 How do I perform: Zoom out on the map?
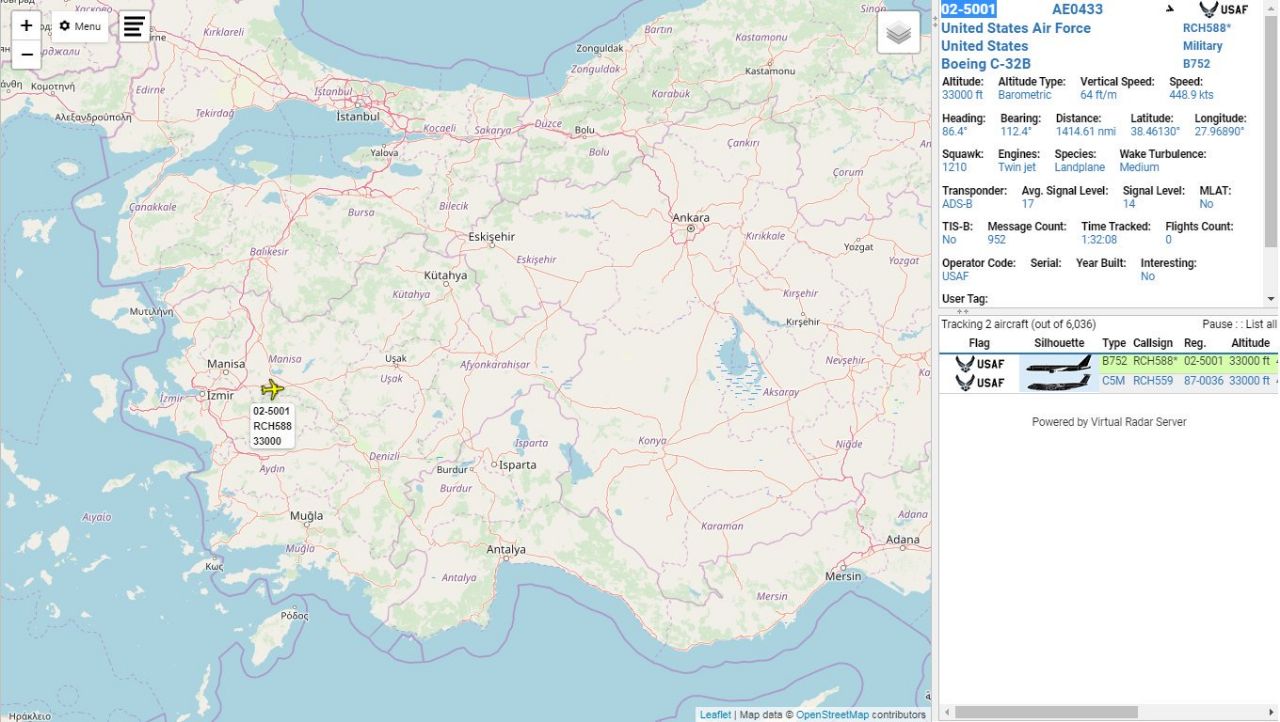(26, 55)
